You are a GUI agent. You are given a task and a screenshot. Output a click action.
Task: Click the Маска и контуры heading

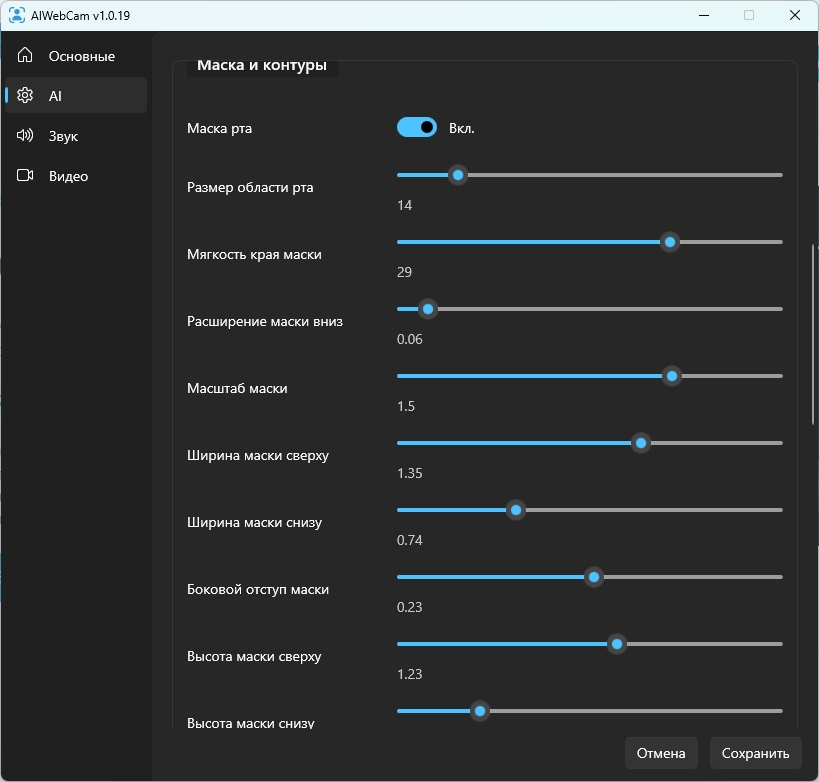(262, 66)
